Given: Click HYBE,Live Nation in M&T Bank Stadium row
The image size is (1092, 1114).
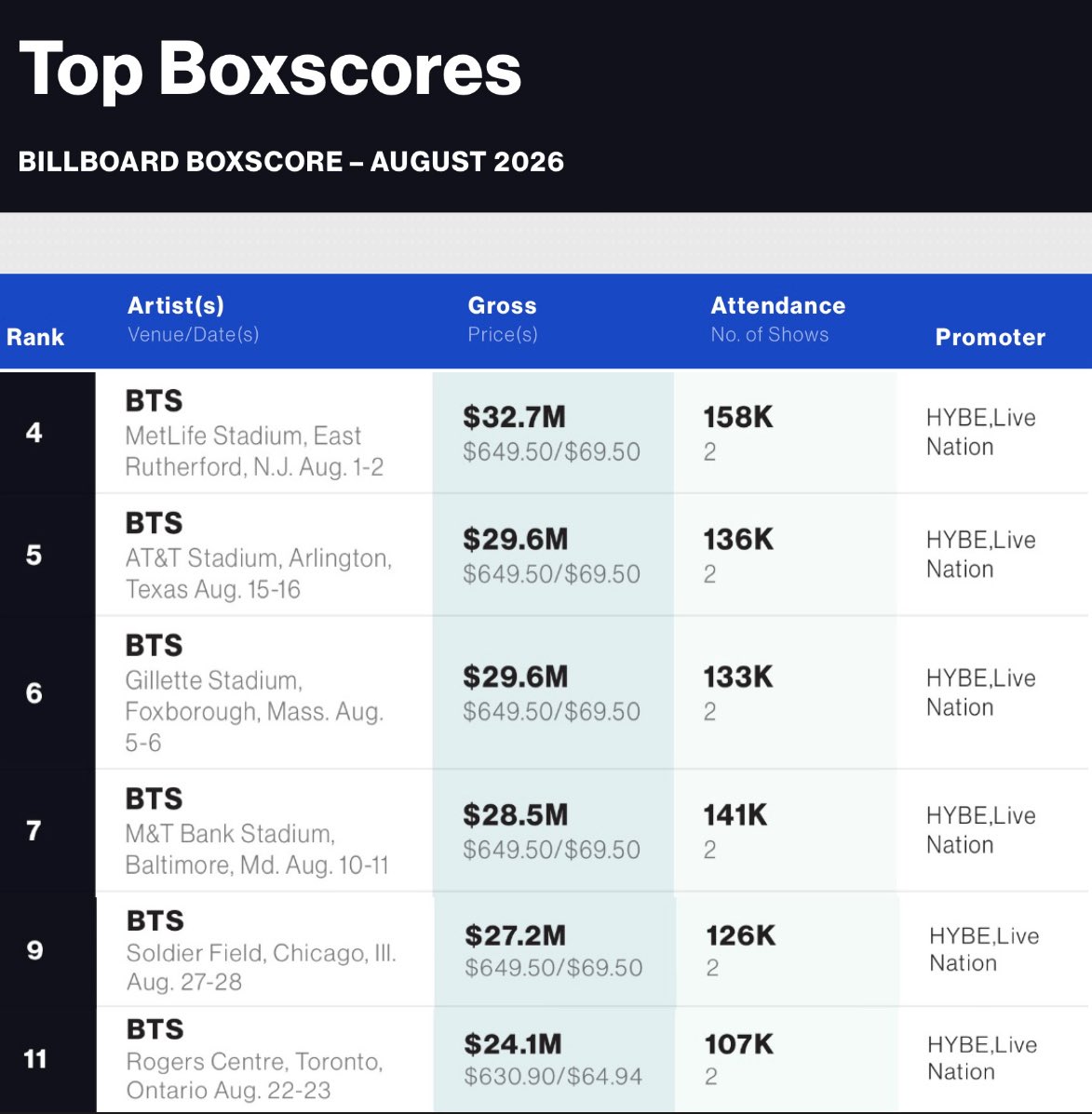Looking at the screenshot, I should click(x=980, y=830).
